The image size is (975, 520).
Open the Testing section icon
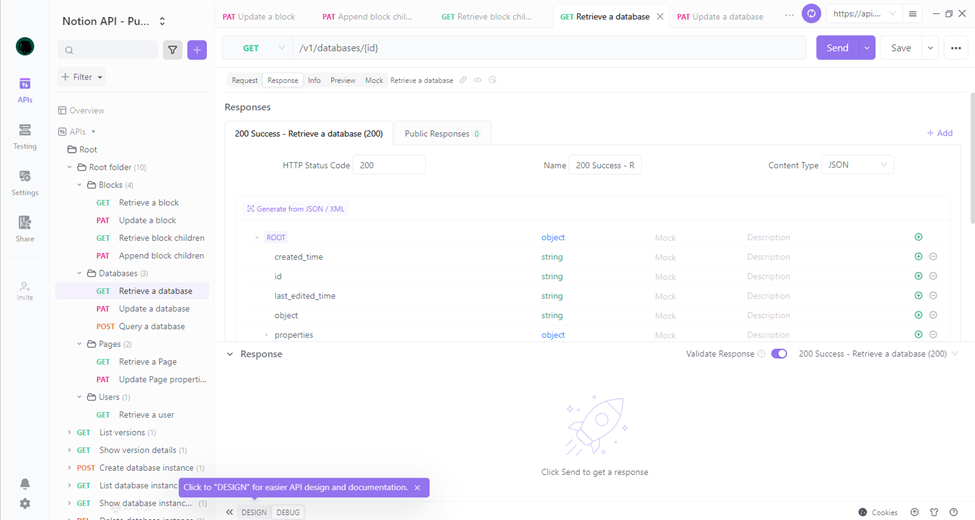click(x=25, y=129)
